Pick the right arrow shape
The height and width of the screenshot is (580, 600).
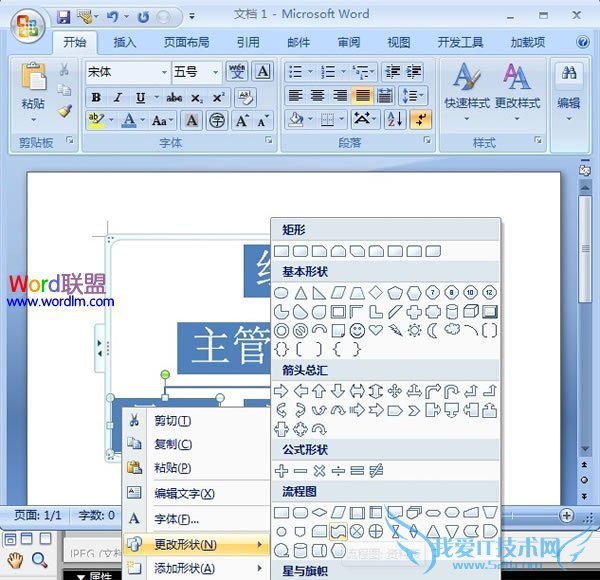point(281,391)
